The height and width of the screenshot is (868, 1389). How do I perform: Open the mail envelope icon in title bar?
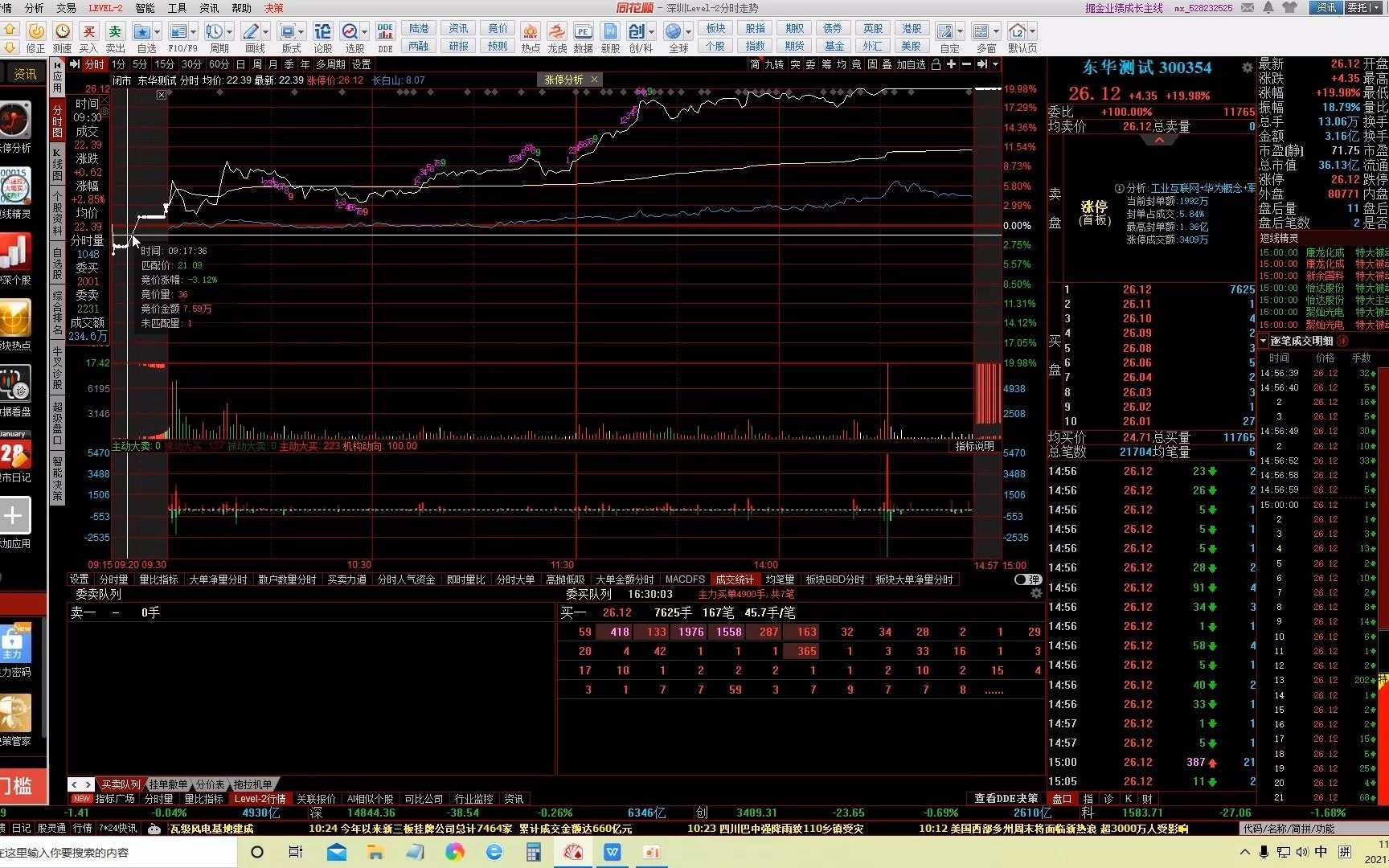tap(1248, 8)
